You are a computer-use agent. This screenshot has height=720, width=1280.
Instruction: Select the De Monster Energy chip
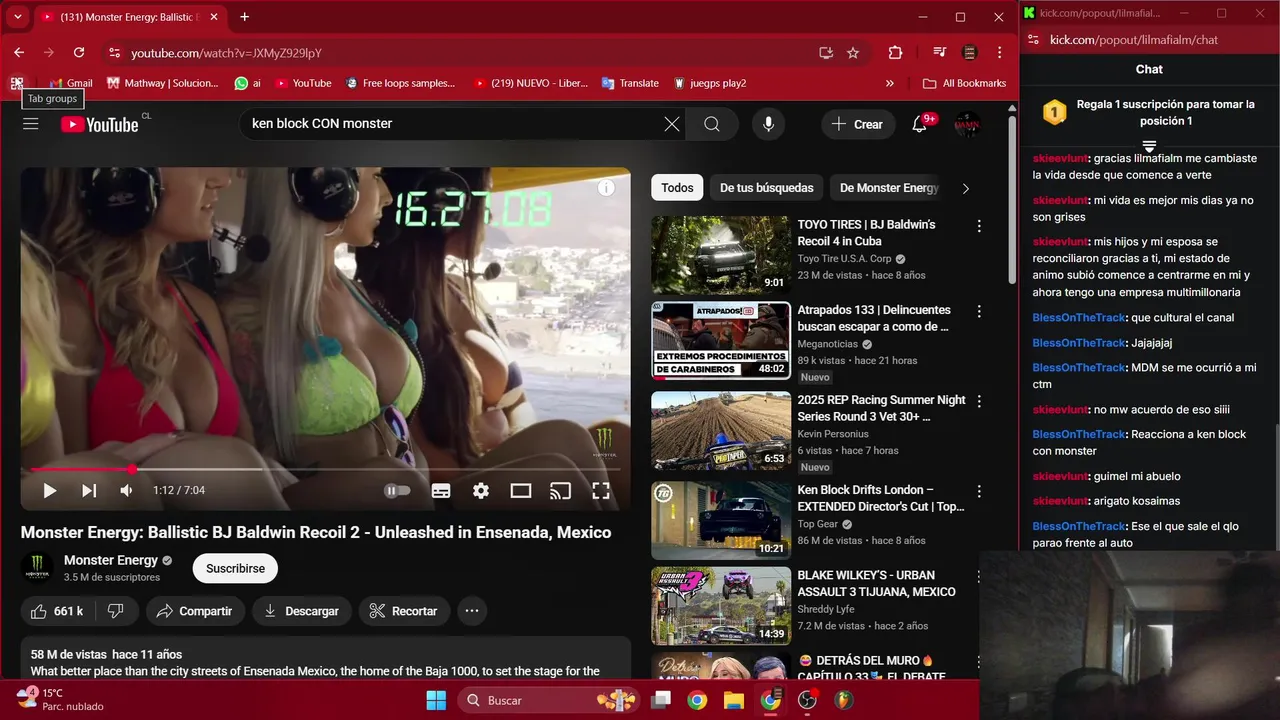point(888,188)
